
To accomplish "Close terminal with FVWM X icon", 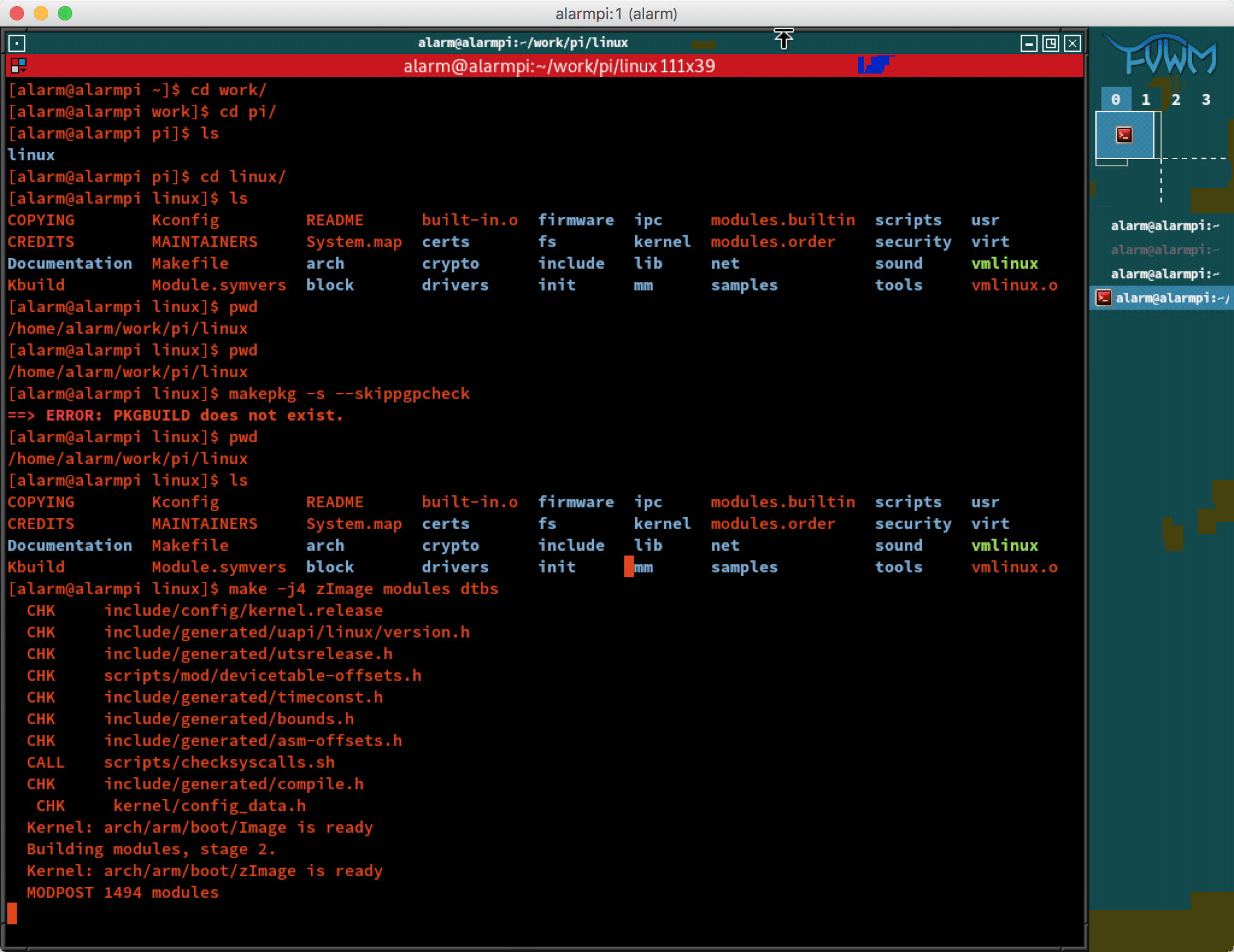I will pos(1072,43).
